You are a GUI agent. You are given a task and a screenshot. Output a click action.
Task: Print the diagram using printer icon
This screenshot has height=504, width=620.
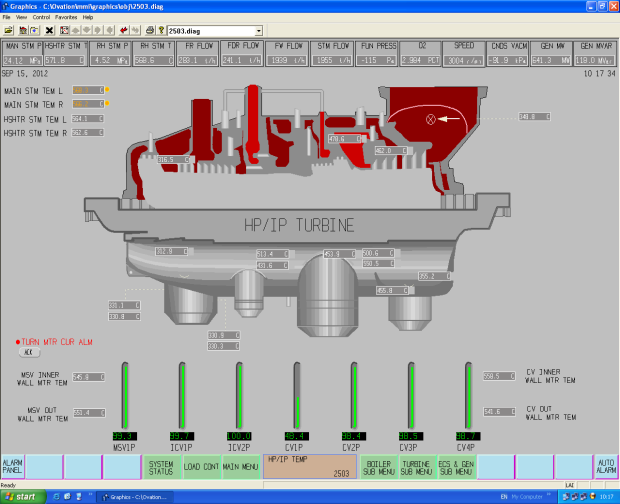pos(150,30)
